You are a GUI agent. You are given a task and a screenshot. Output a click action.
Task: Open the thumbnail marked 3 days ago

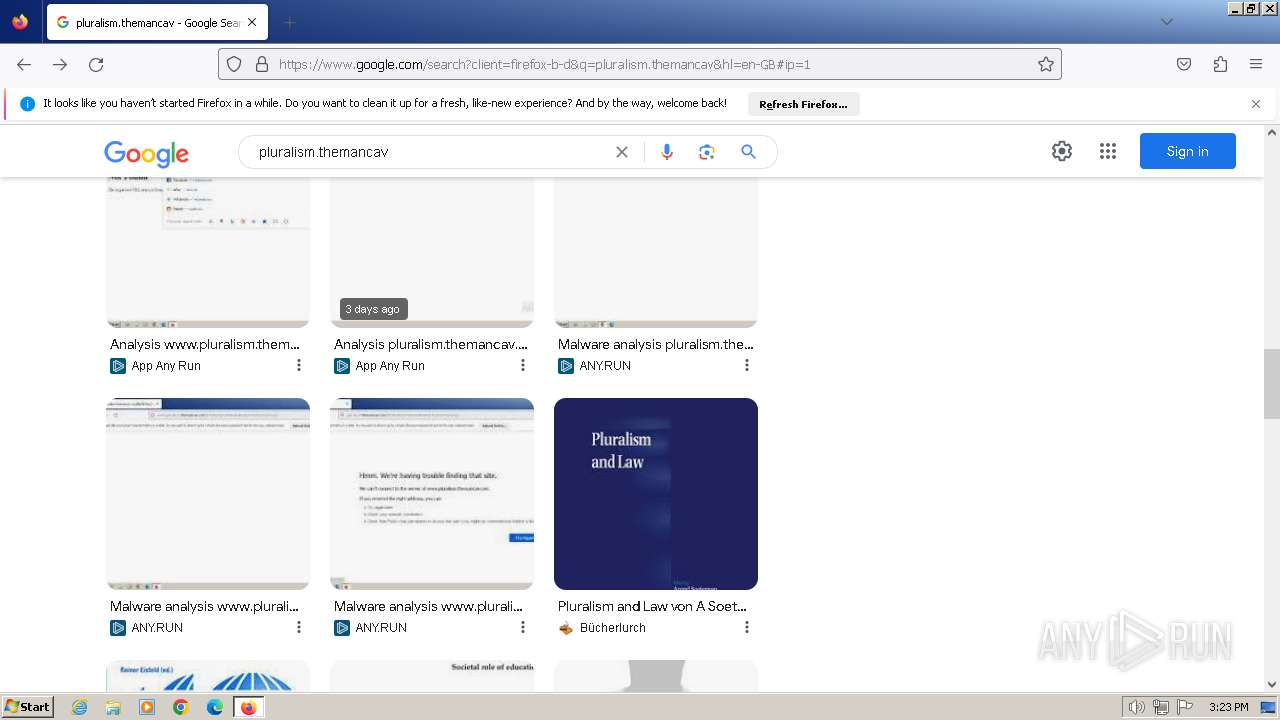coord(432,252)
